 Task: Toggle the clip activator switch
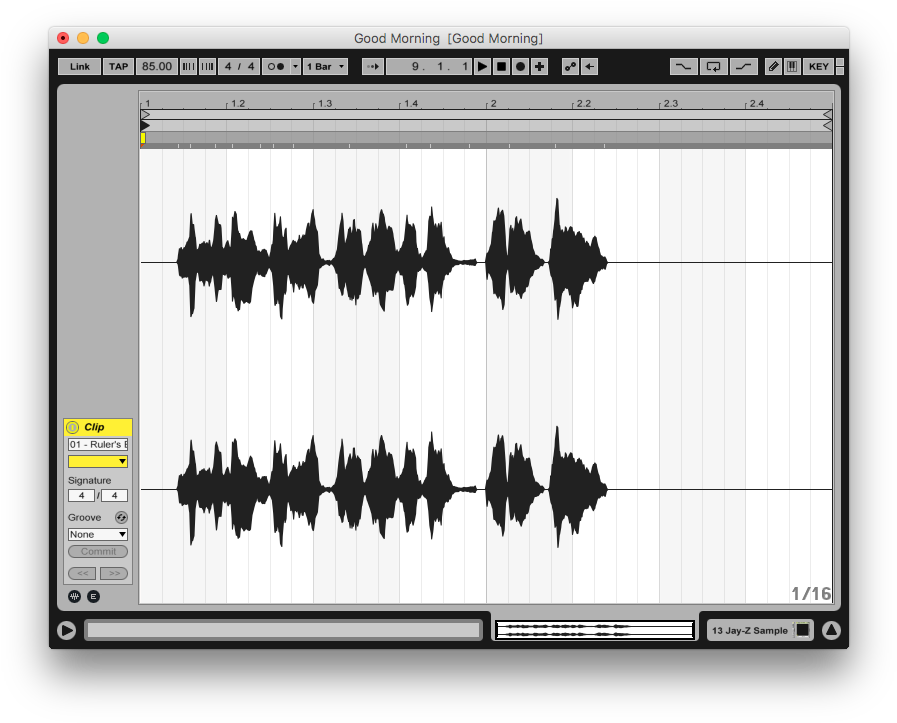click(71, 427)
